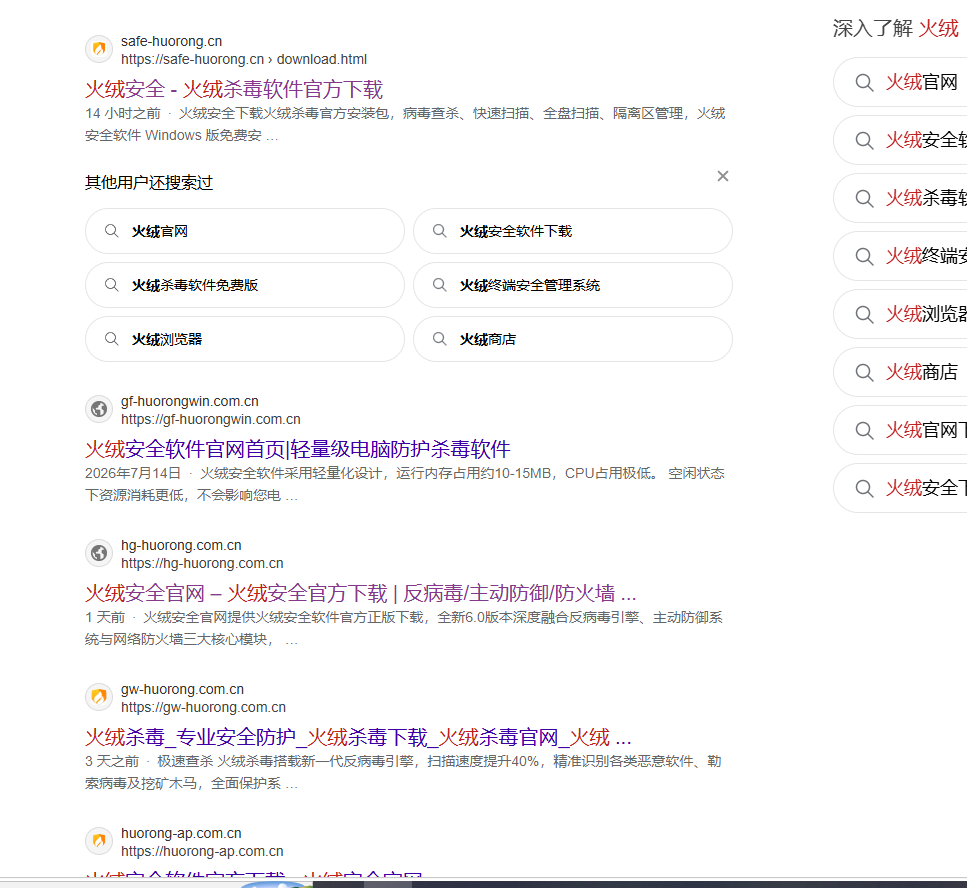Select the last sidebar suggestion, starting 火绒安全下
Image resolution: width=967 pixels, height=888 pixels.
[900, 488]
